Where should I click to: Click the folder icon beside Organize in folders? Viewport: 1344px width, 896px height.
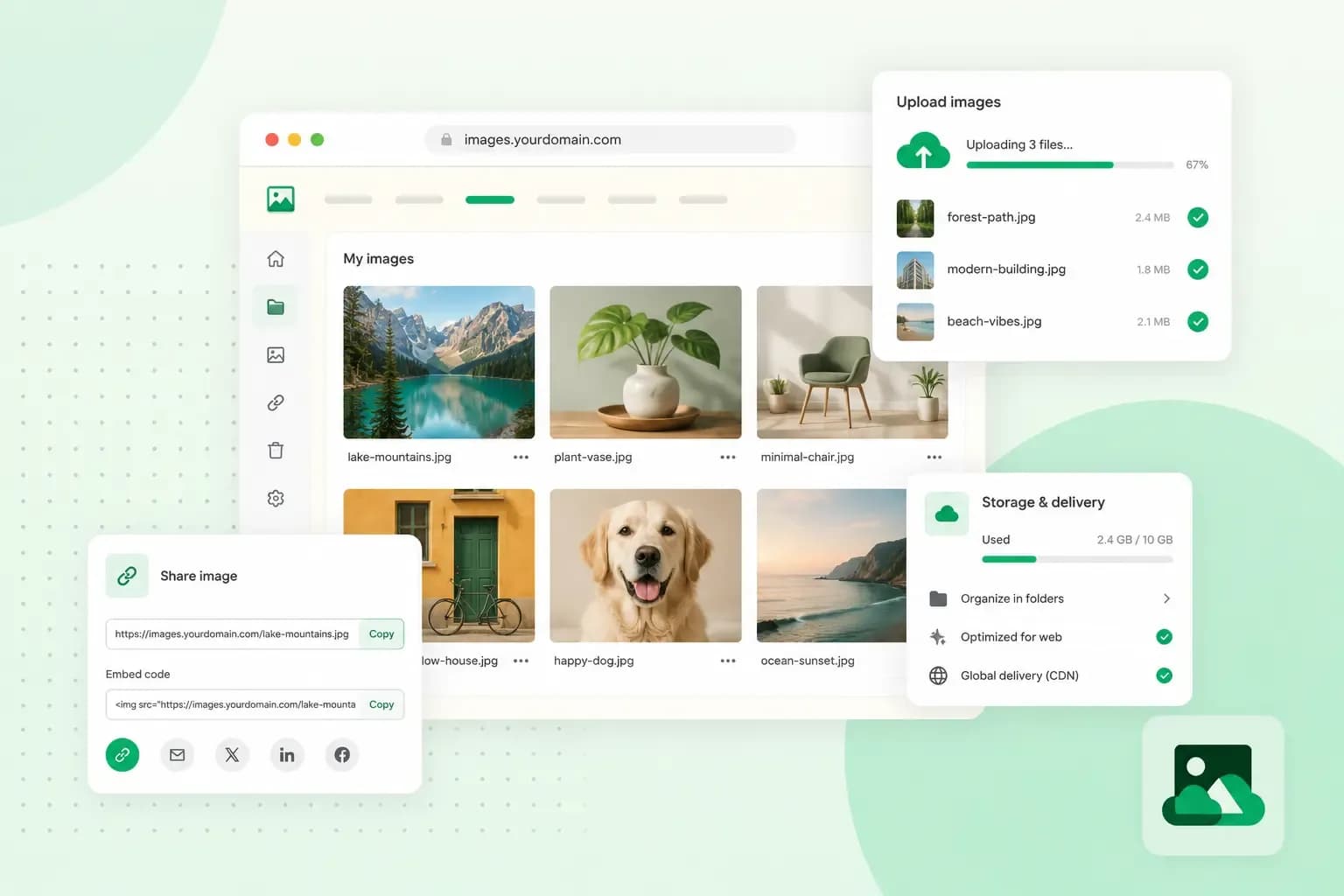[938, 598]
